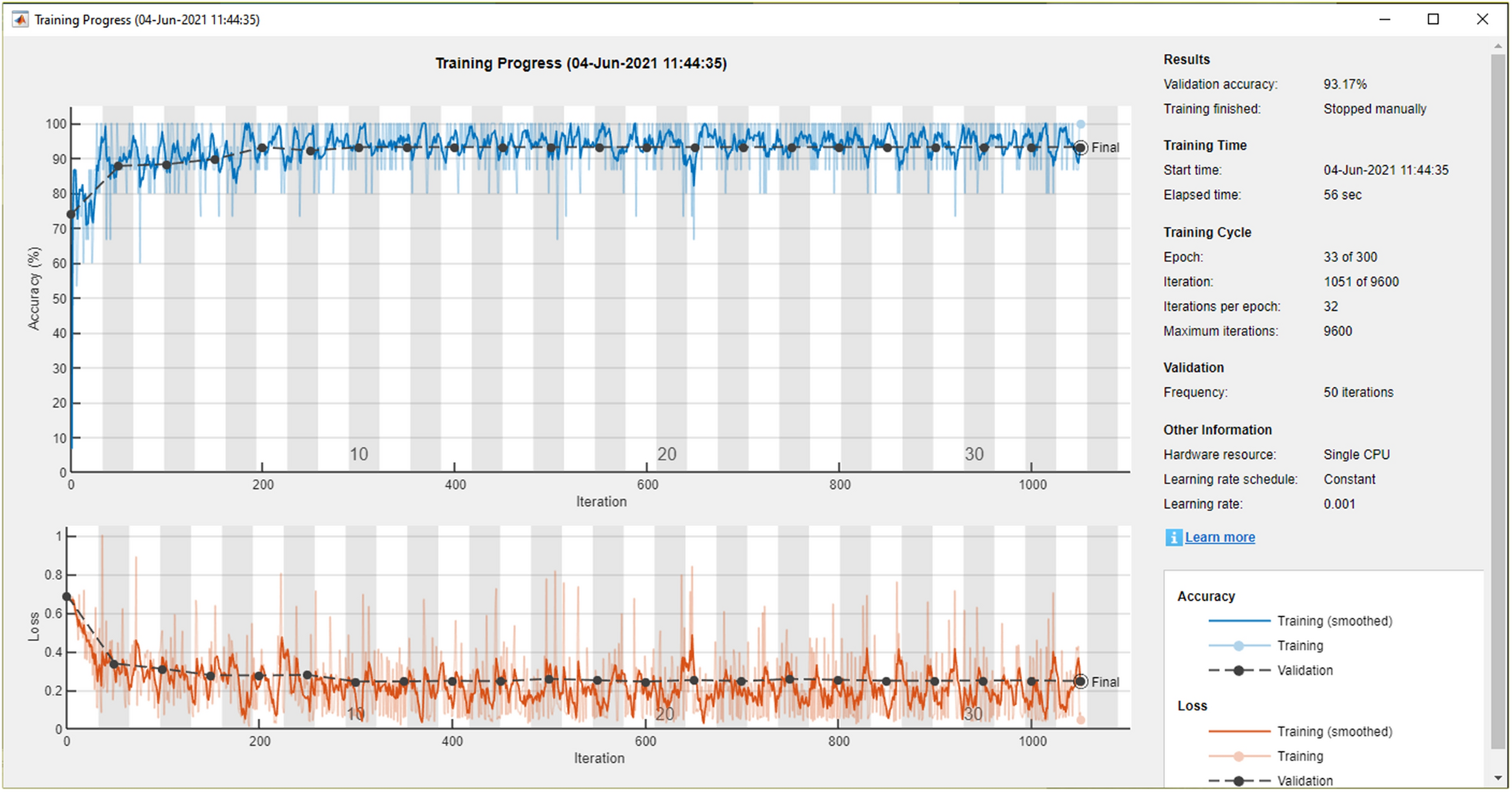
Task: Click the 'Other Information' section heading
Action: tap(1217, 430)
